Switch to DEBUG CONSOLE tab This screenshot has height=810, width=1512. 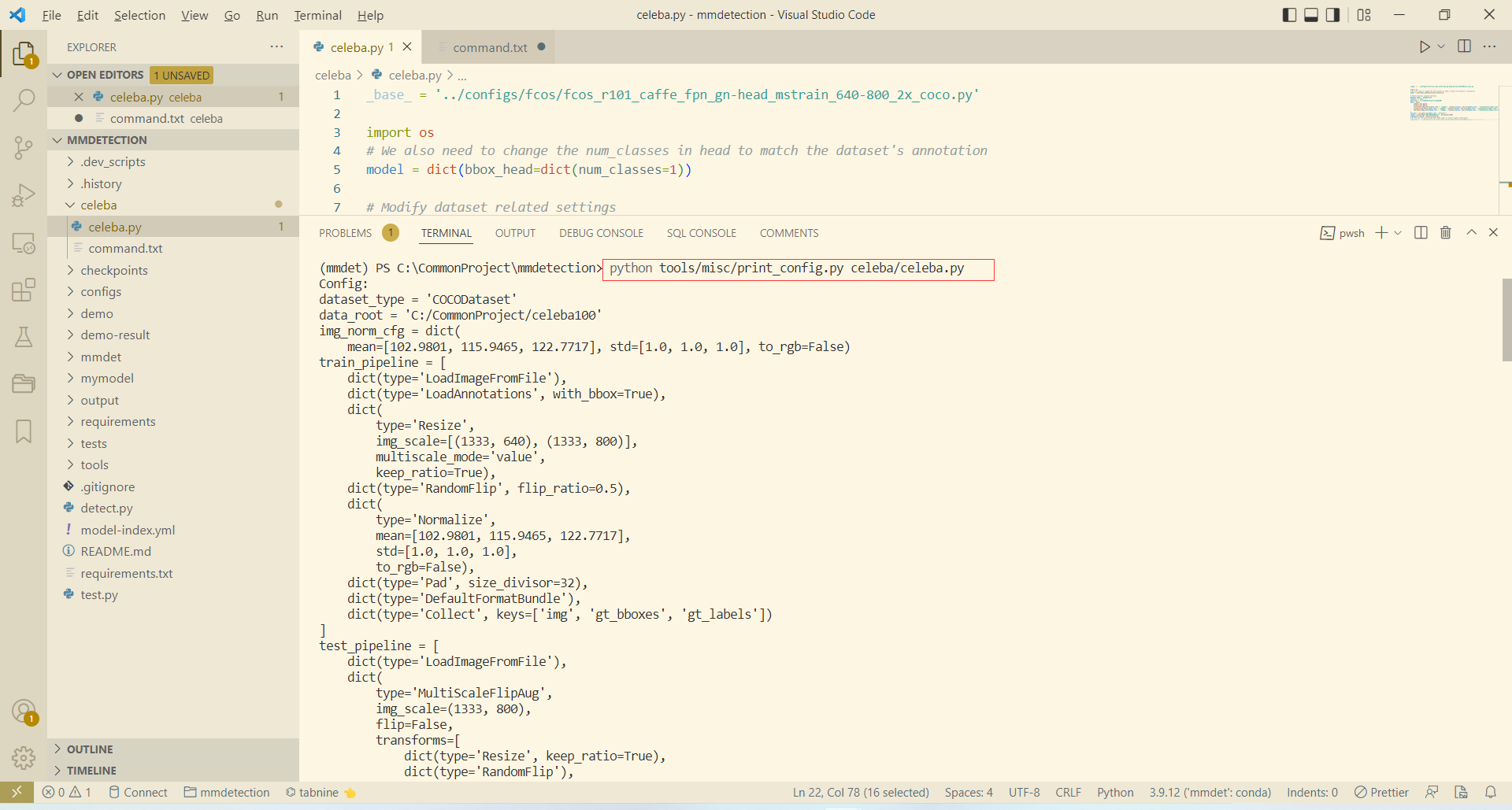click(x=601, y=233)
